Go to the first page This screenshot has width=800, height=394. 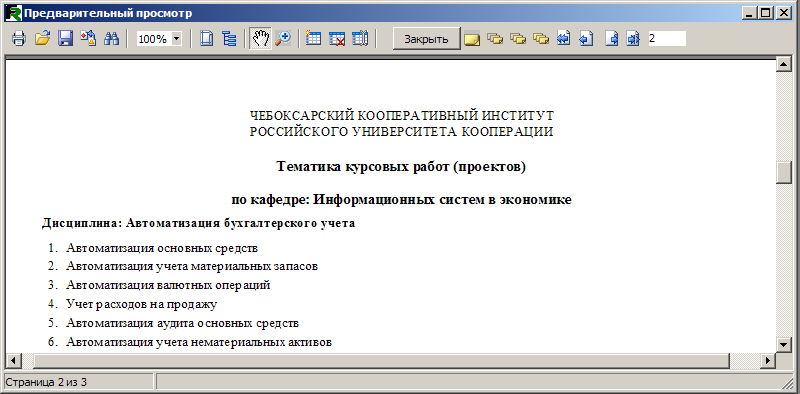[563, 39]
